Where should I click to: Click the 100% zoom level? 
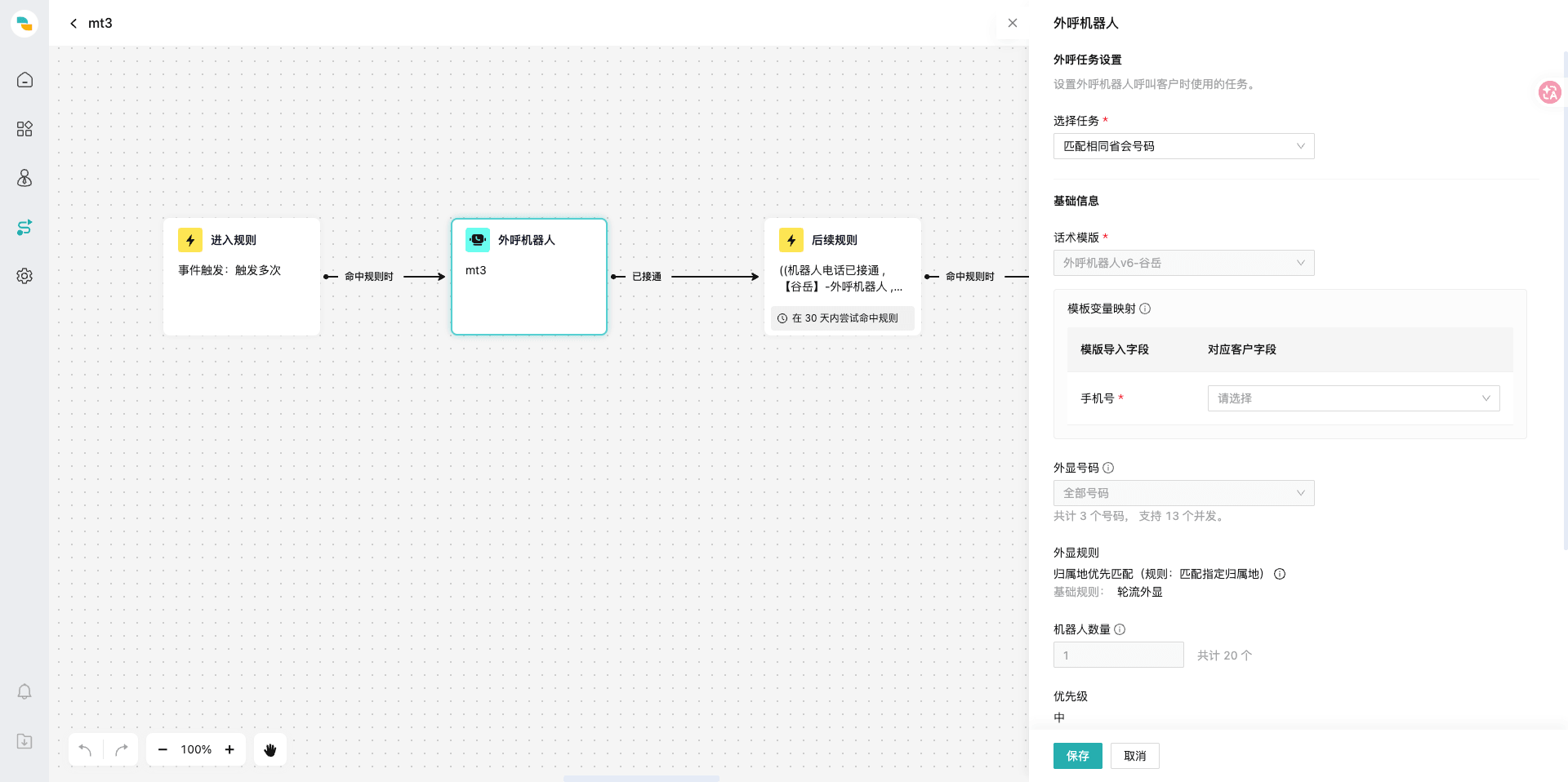(x=196, y=749)
